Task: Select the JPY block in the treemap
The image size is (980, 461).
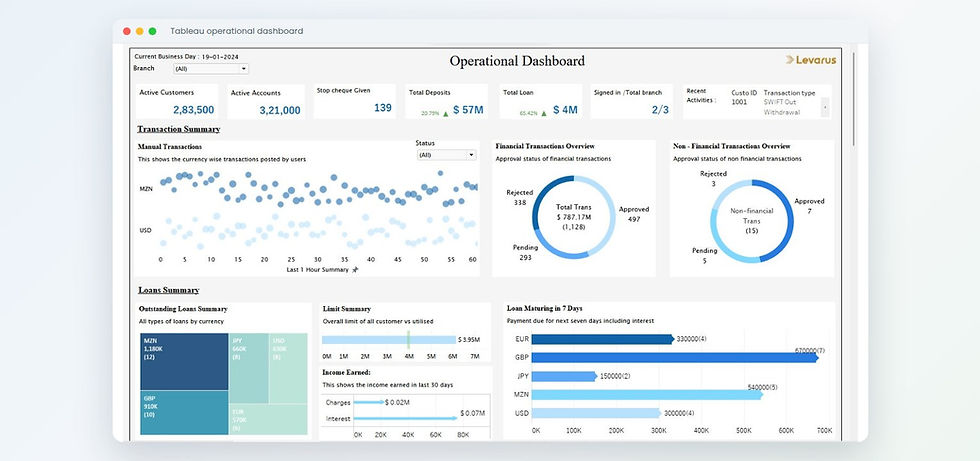Action: click(249, 368)
